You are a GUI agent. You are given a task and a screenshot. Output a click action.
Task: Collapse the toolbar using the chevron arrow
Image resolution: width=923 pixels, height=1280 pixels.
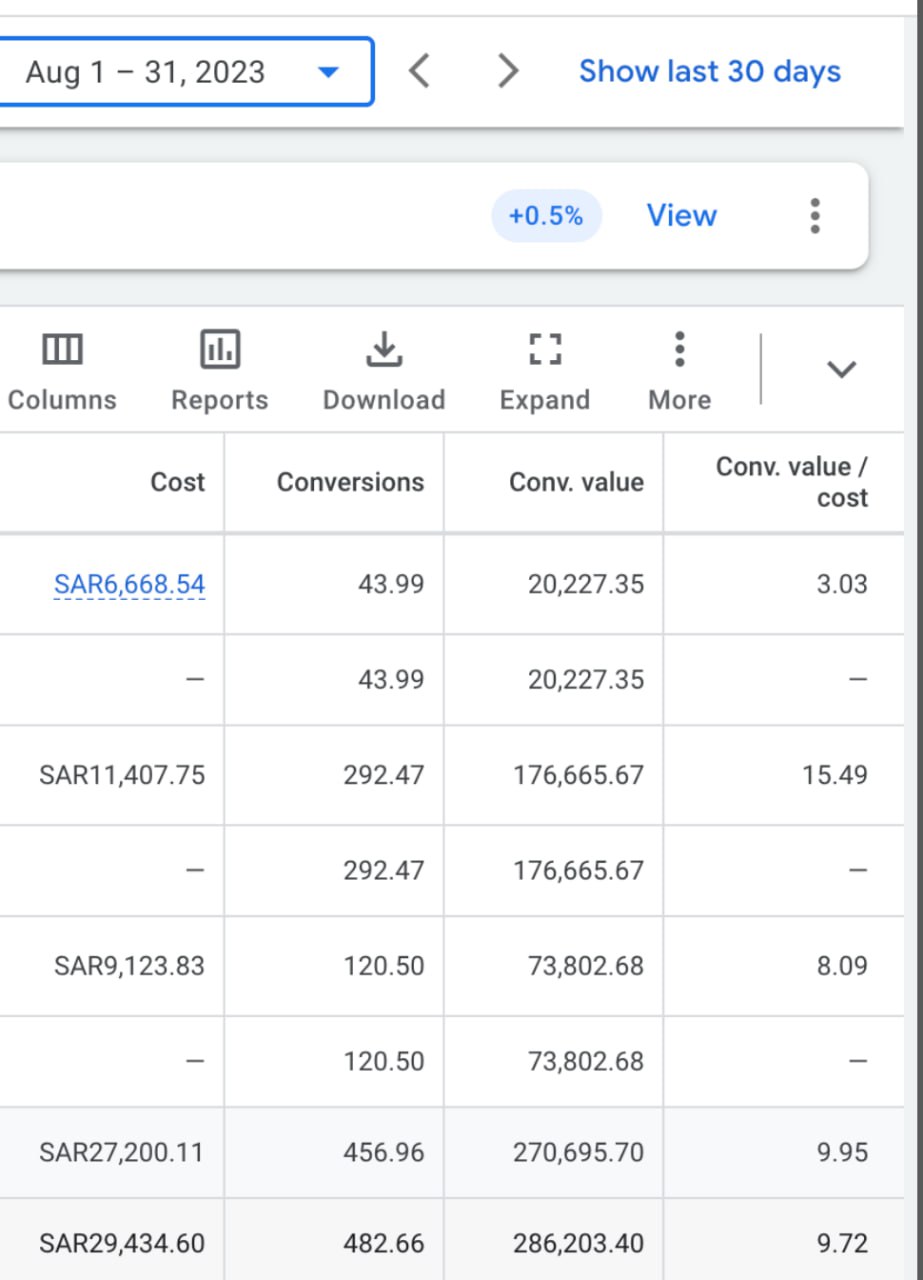pos(841,370)
